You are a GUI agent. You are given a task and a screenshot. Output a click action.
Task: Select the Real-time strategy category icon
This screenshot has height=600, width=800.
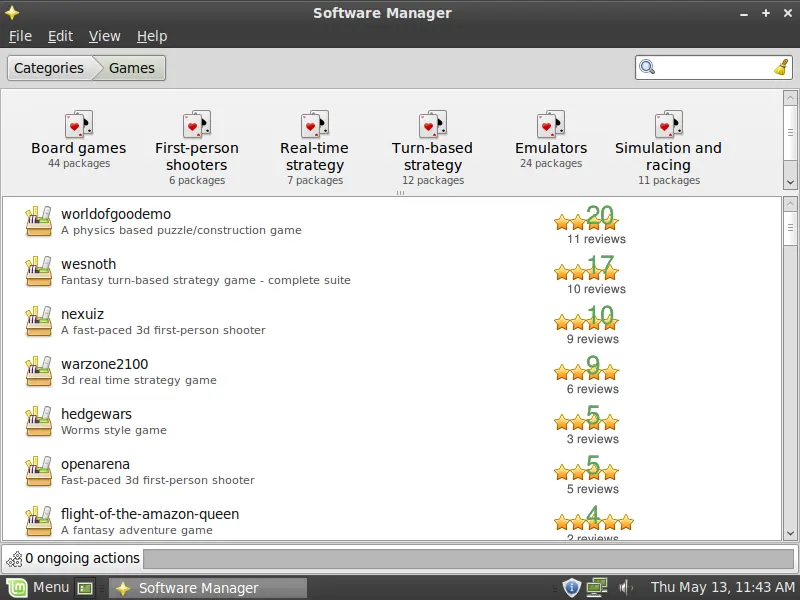(x=314, y=125)
